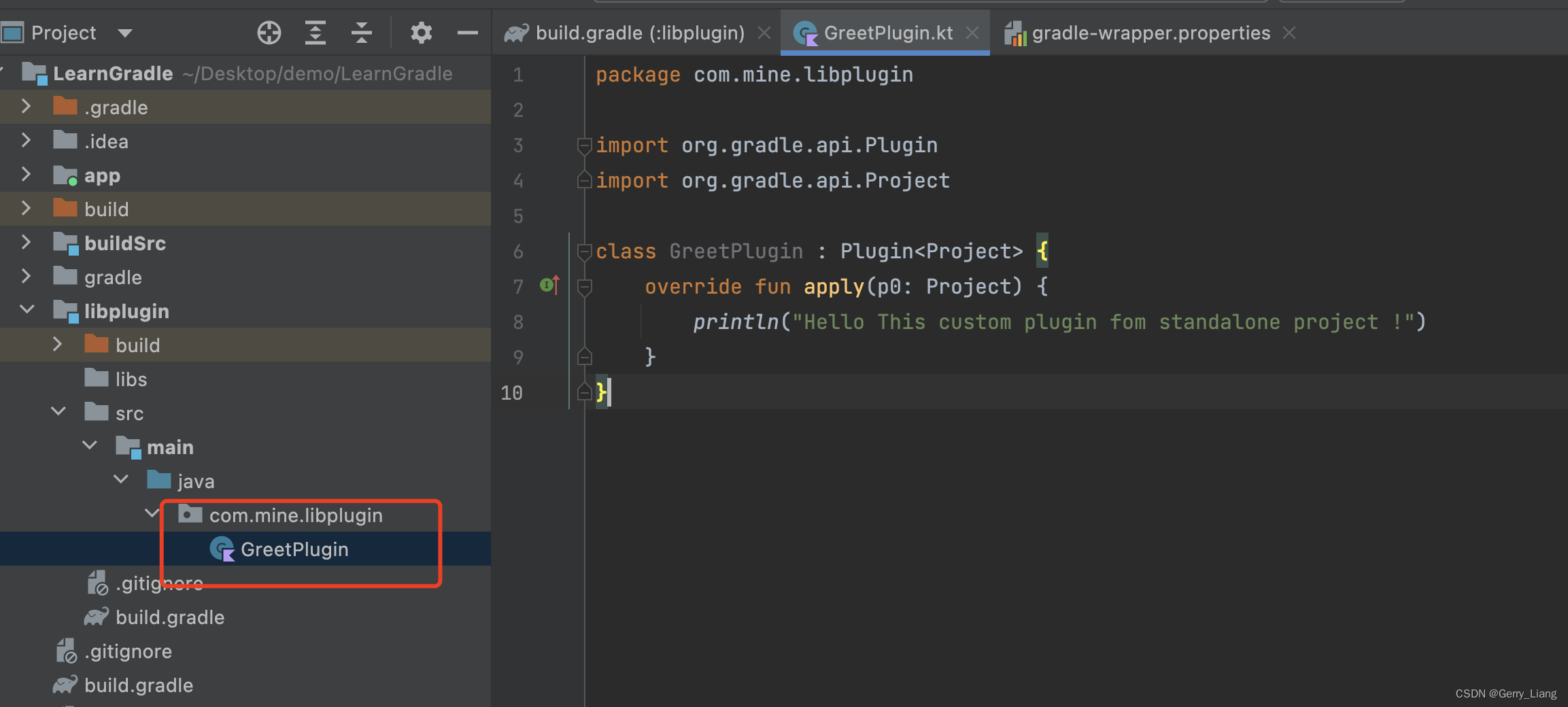Click the package keyword on line 1
The height and width of the screenshot is (707, 1568).
[638, 75]
